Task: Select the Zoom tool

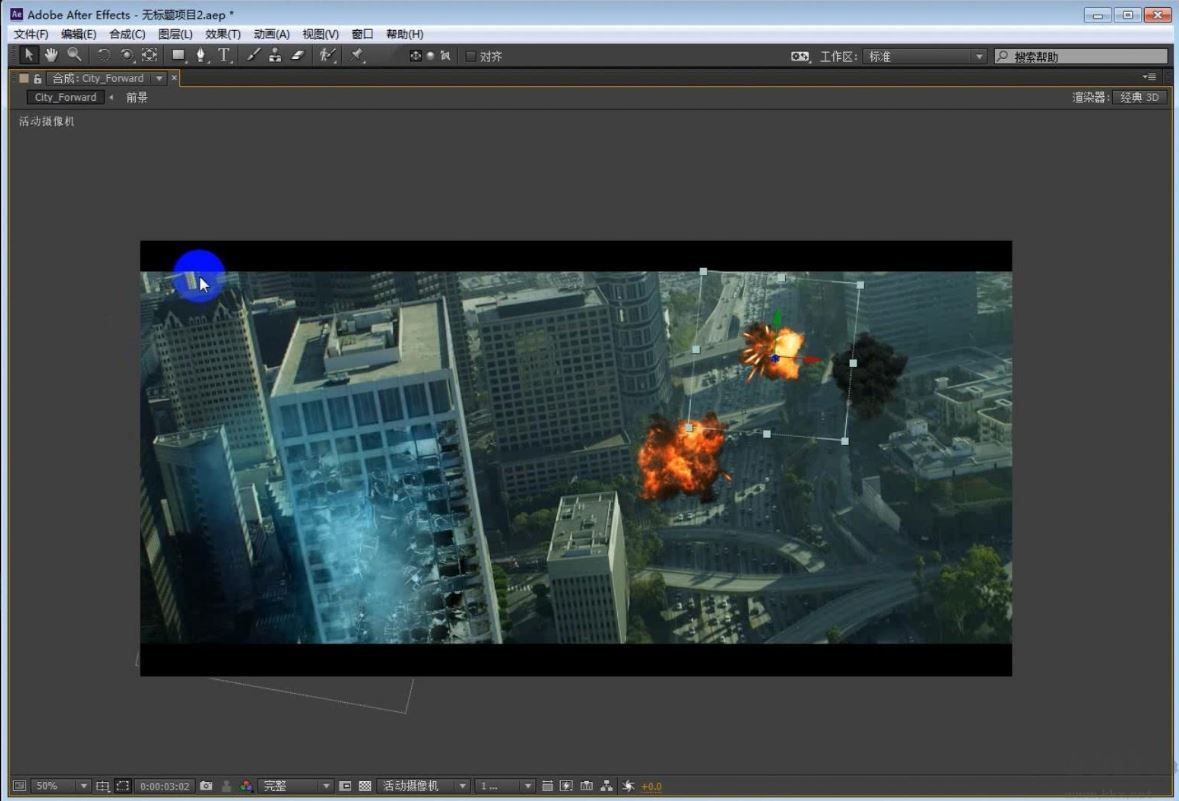Action: 72,56
